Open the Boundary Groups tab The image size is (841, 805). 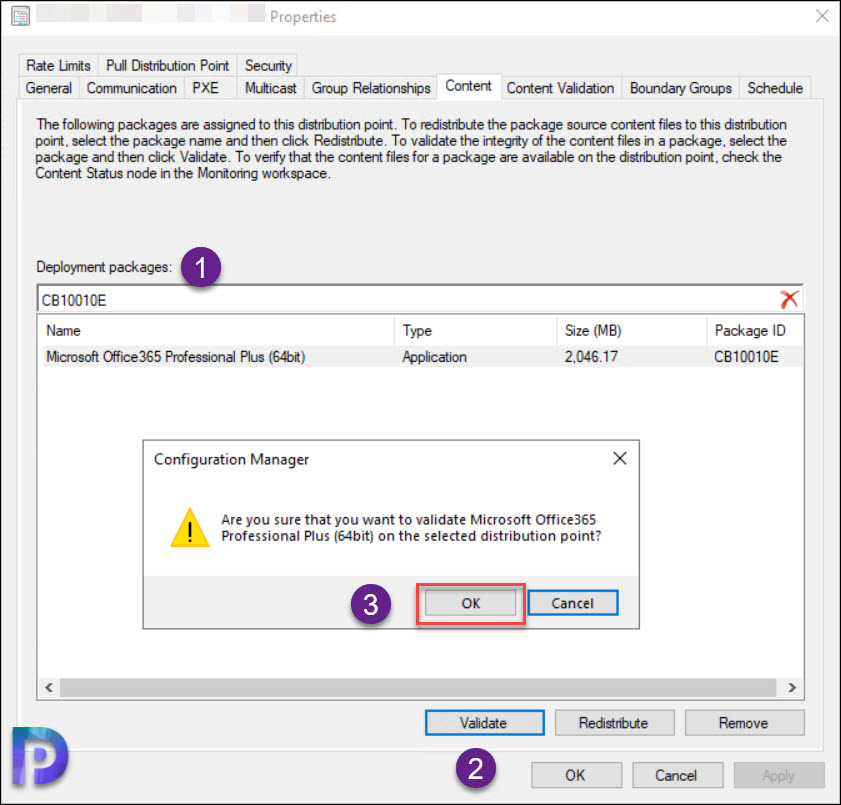pyautogui.click(x=681, y=88)
